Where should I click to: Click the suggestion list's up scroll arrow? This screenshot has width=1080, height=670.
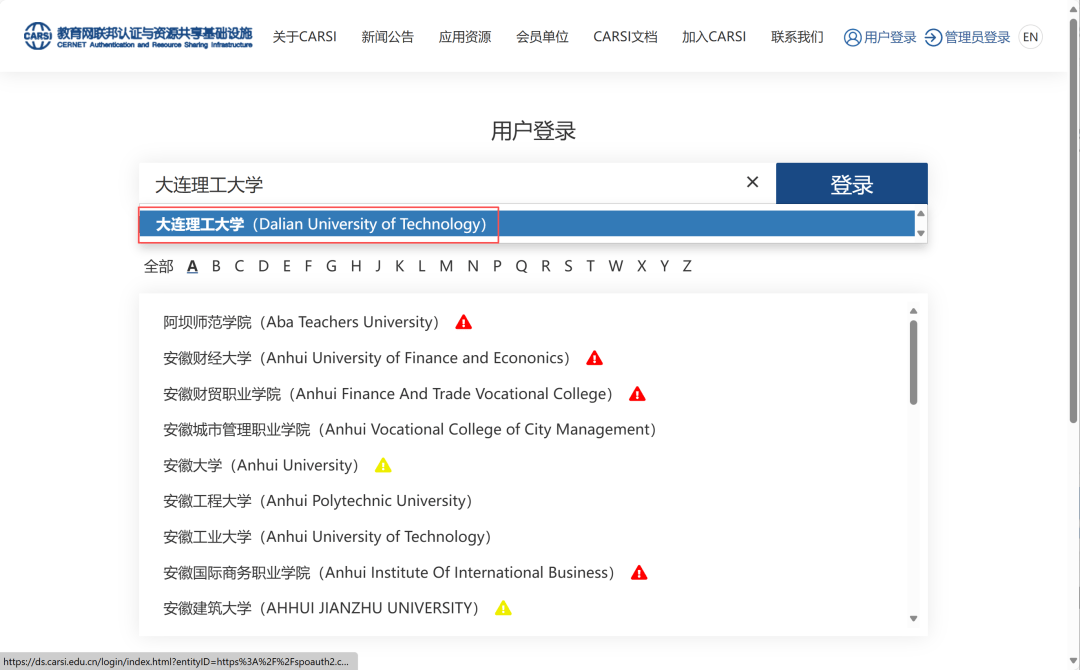921,213
